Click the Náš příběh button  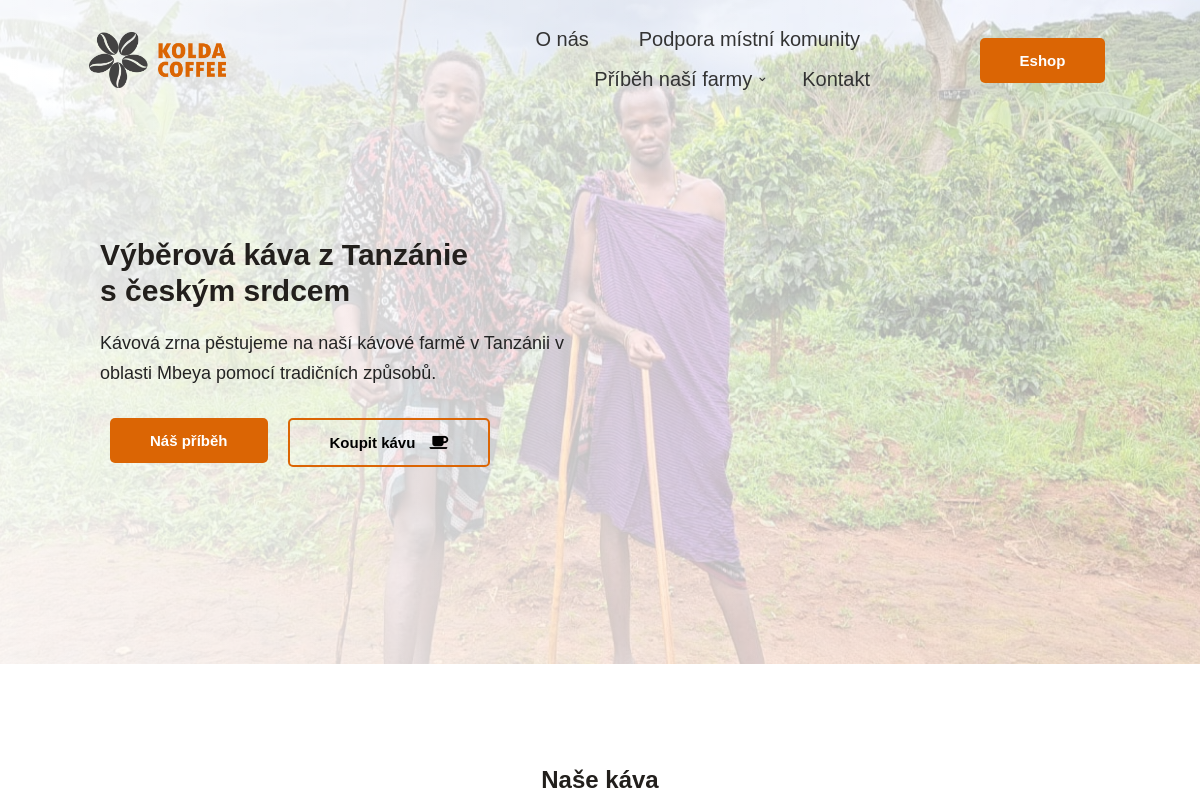point(189,440)
